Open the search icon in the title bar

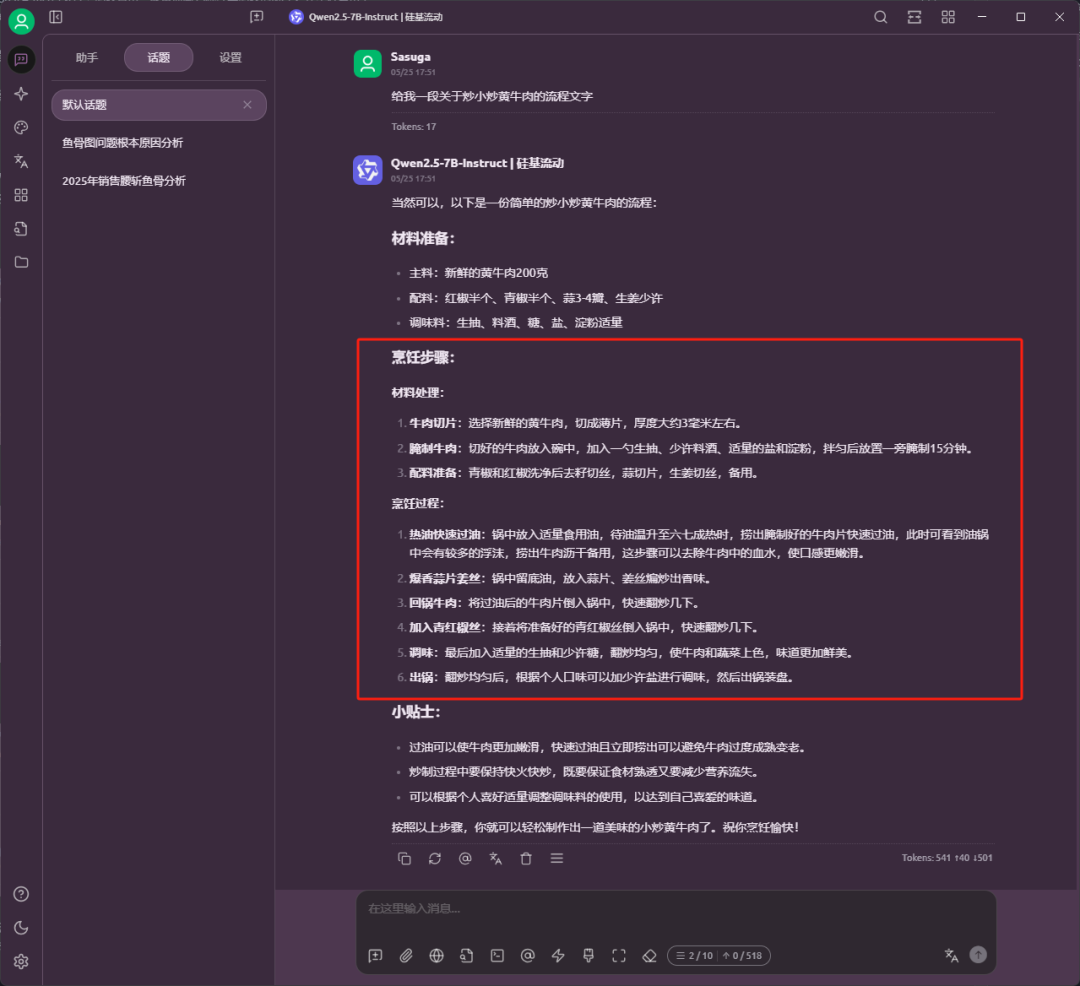[880, 17]
